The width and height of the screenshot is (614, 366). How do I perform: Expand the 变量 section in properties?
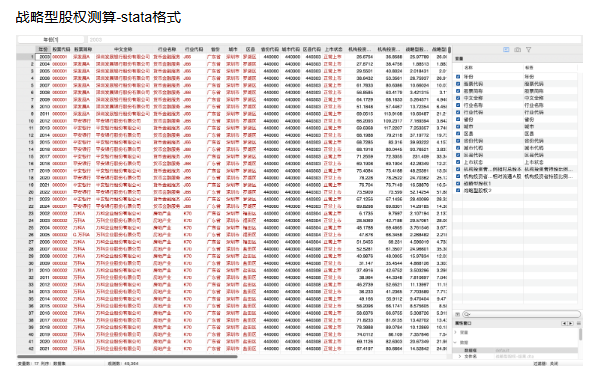456,332
